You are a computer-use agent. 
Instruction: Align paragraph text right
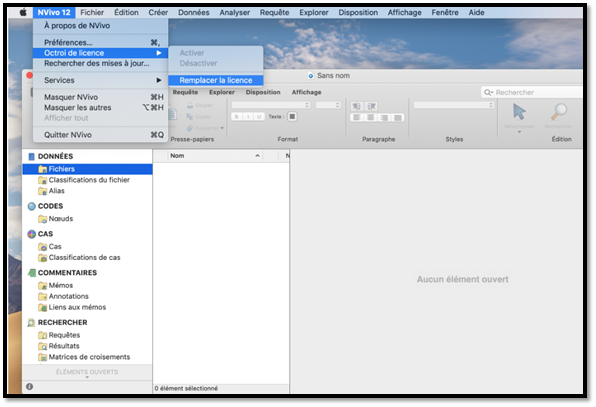pos(384,117)
